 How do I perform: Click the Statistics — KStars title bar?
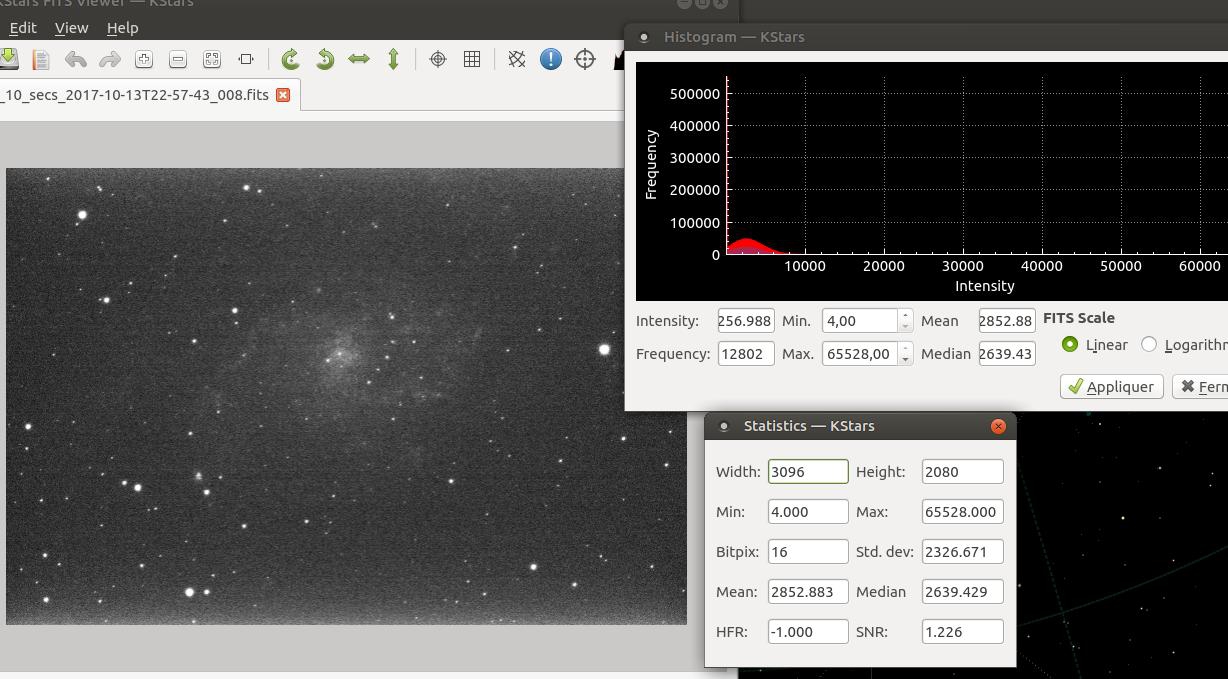(x=860, y=426)
